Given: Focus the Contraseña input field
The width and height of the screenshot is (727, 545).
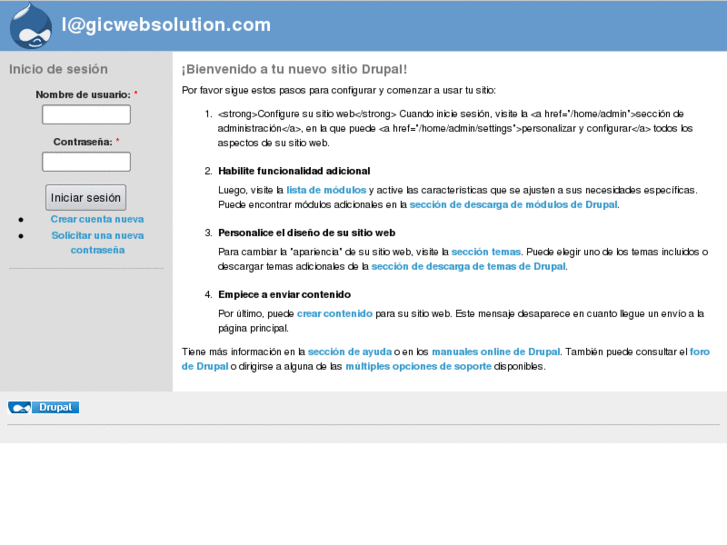Looking at the screenshot, I should pos(86,162).
